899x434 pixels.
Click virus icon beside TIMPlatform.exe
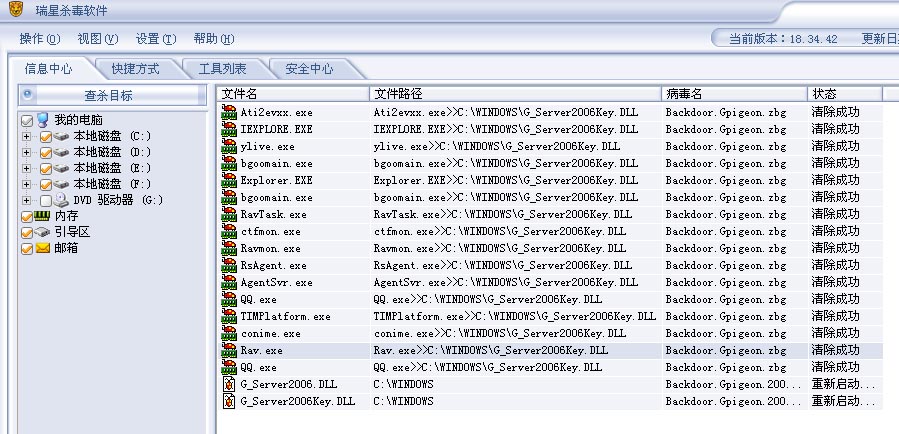[229, 316]
